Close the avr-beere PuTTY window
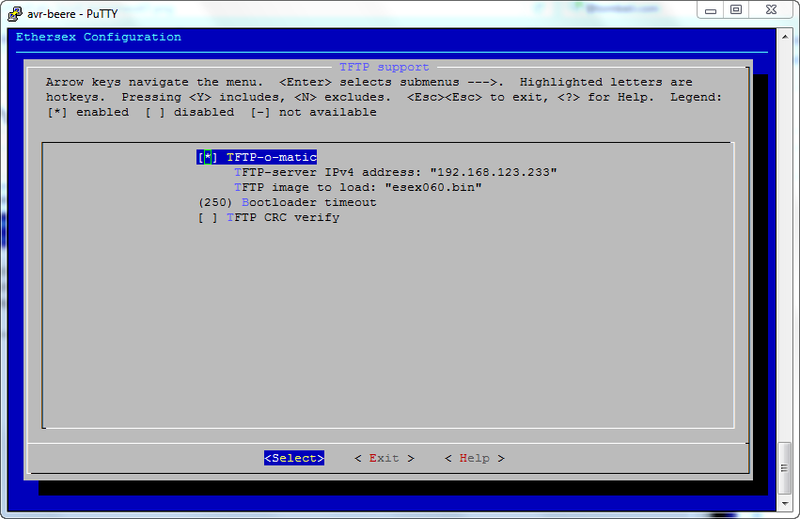800x519 pixels. point(772,9)
